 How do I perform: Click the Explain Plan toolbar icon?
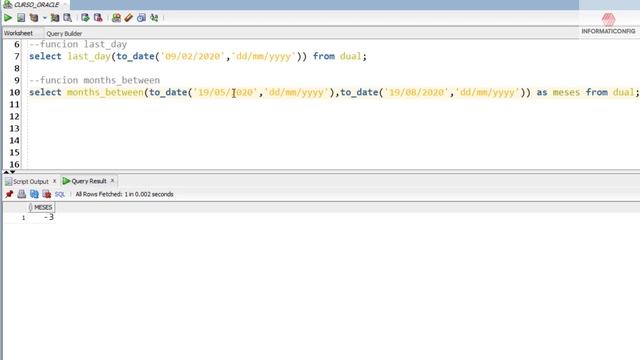(34, 18)
